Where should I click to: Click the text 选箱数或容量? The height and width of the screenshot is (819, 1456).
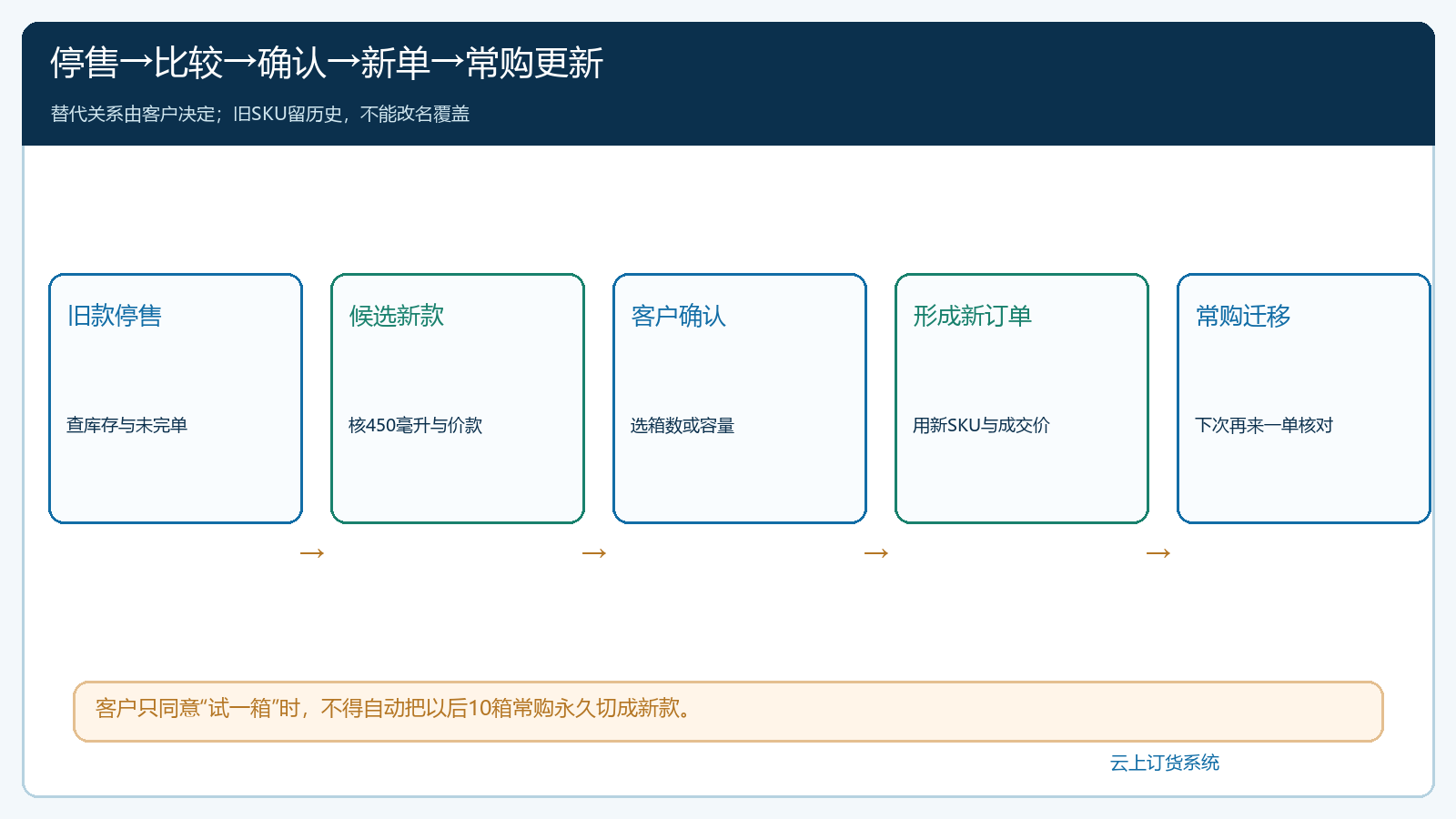pos(682,425)
